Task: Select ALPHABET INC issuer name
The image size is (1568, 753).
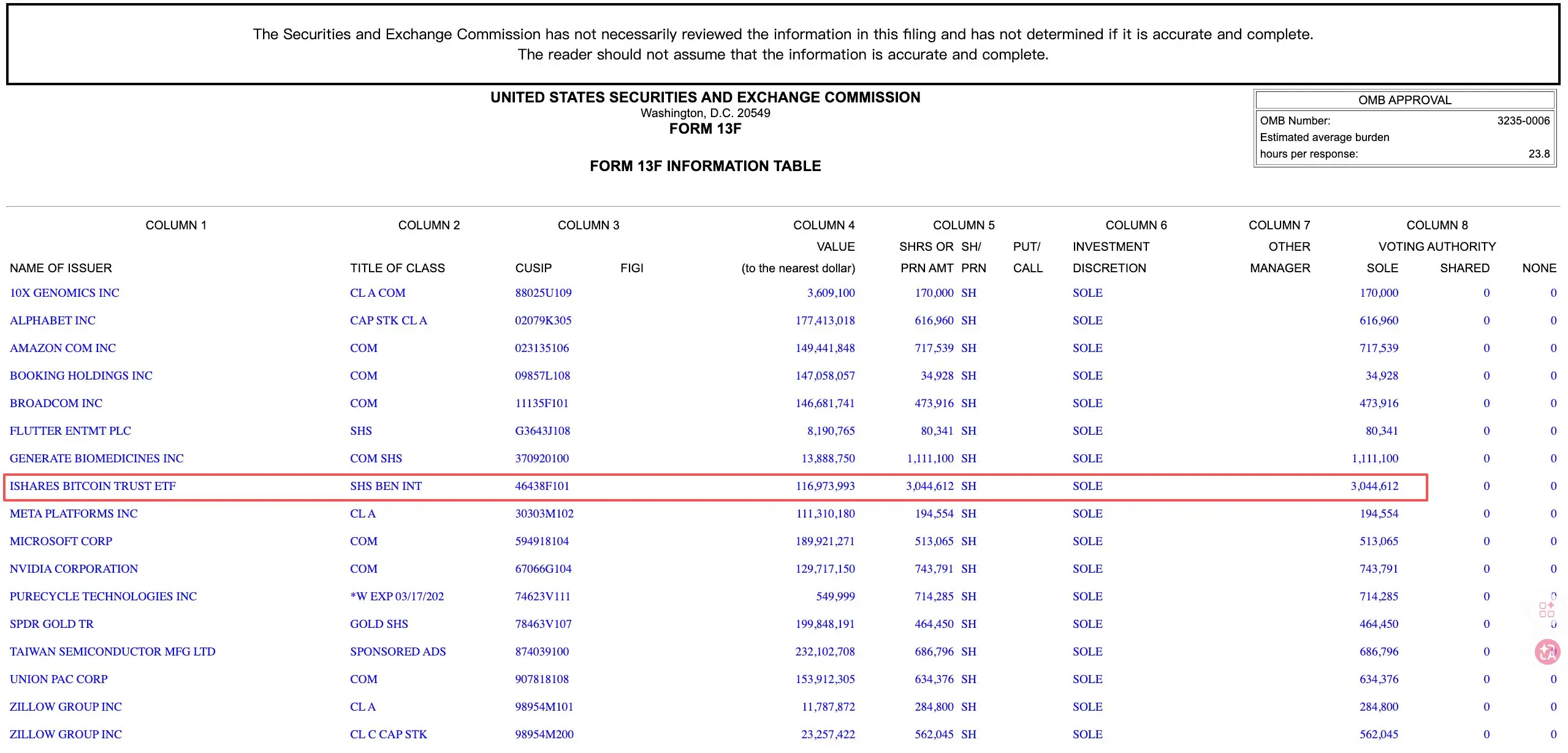Action: pos(53,321)
